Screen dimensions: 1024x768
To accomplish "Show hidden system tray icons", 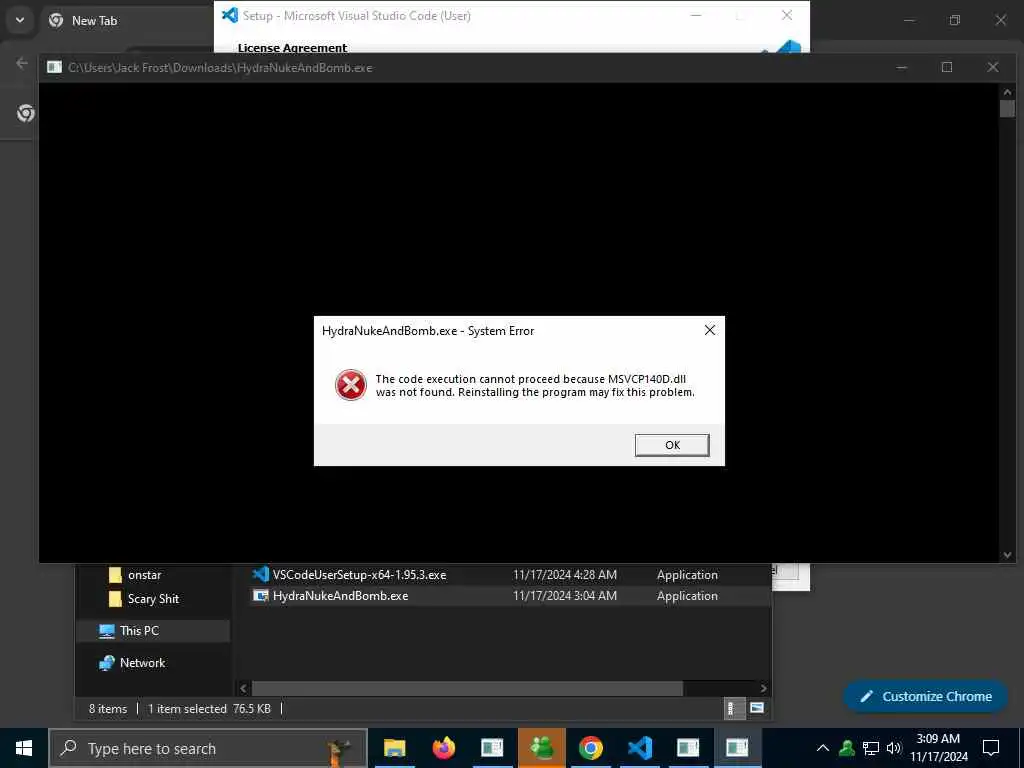I will click(823, 748).
